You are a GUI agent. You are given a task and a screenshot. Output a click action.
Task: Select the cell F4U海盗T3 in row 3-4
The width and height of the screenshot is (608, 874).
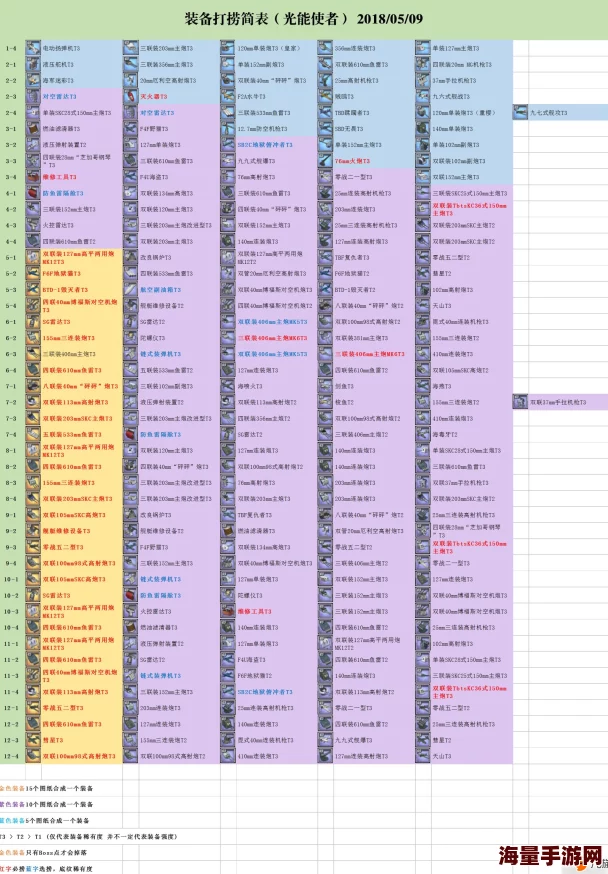click(154, 177)
